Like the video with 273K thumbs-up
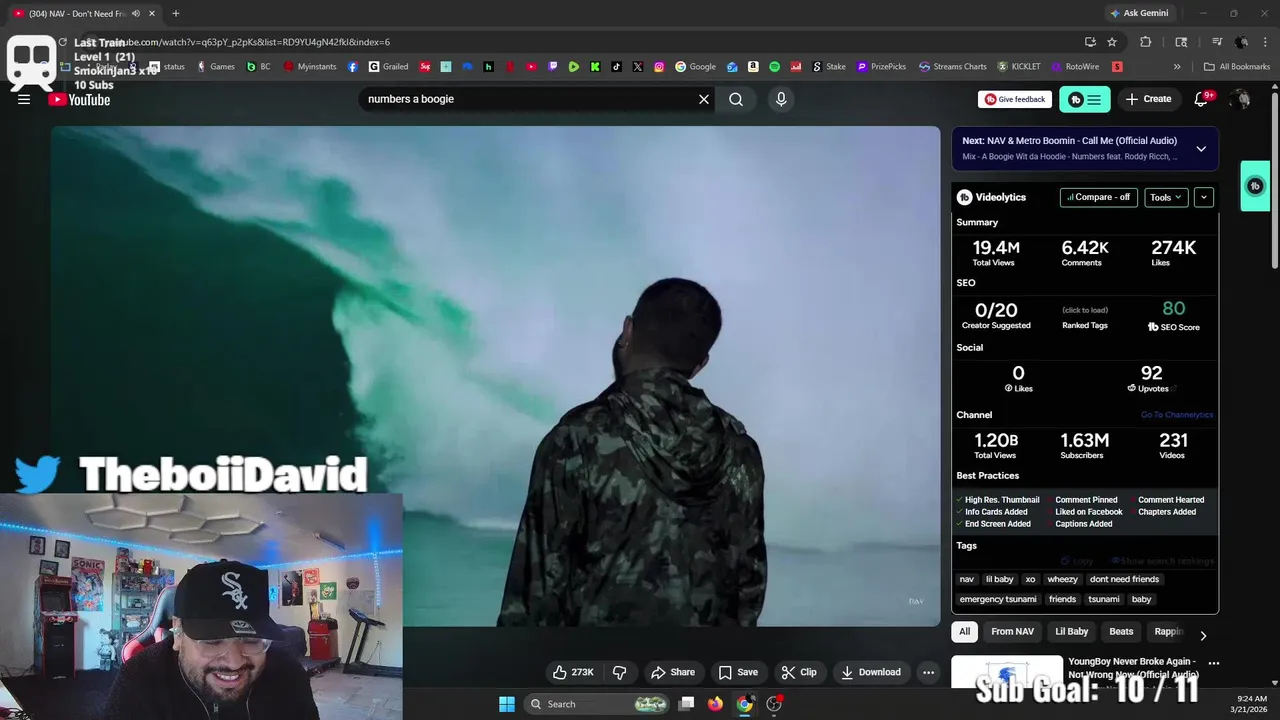Screen dimensions: 1280x720 coord(574,672)
